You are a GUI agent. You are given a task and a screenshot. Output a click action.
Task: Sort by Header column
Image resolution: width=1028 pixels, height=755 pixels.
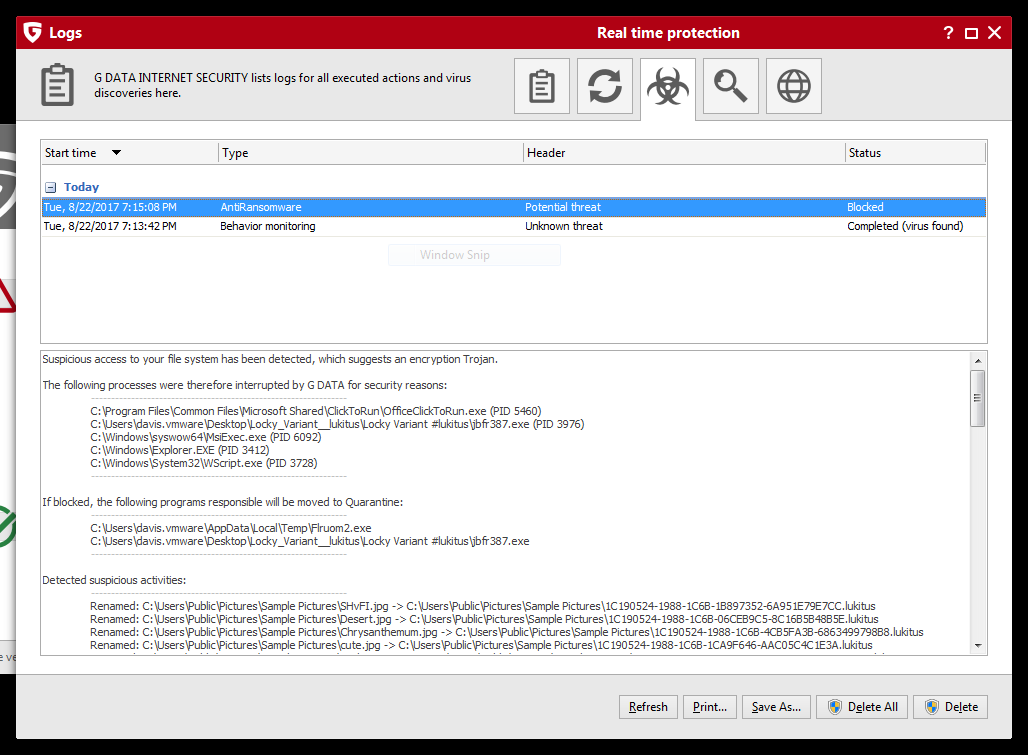point(684,153)
